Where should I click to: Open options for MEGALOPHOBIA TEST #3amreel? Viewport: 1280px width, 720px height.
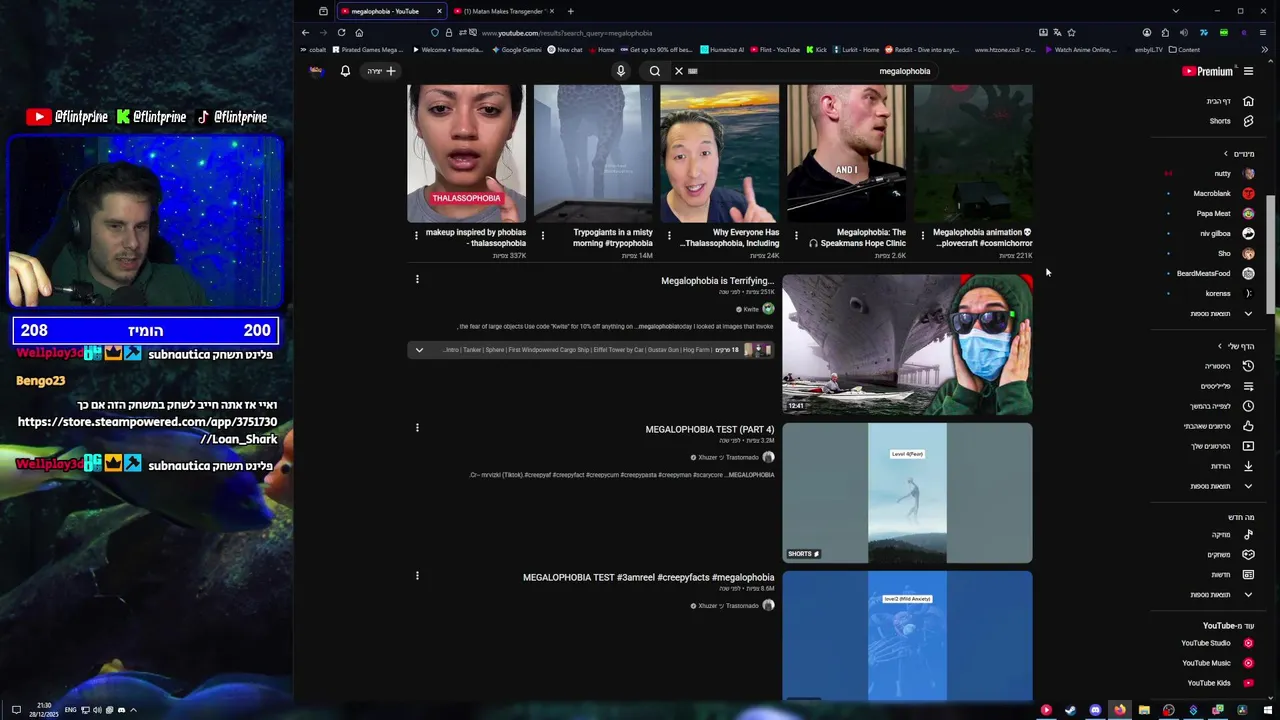(417, 575)
